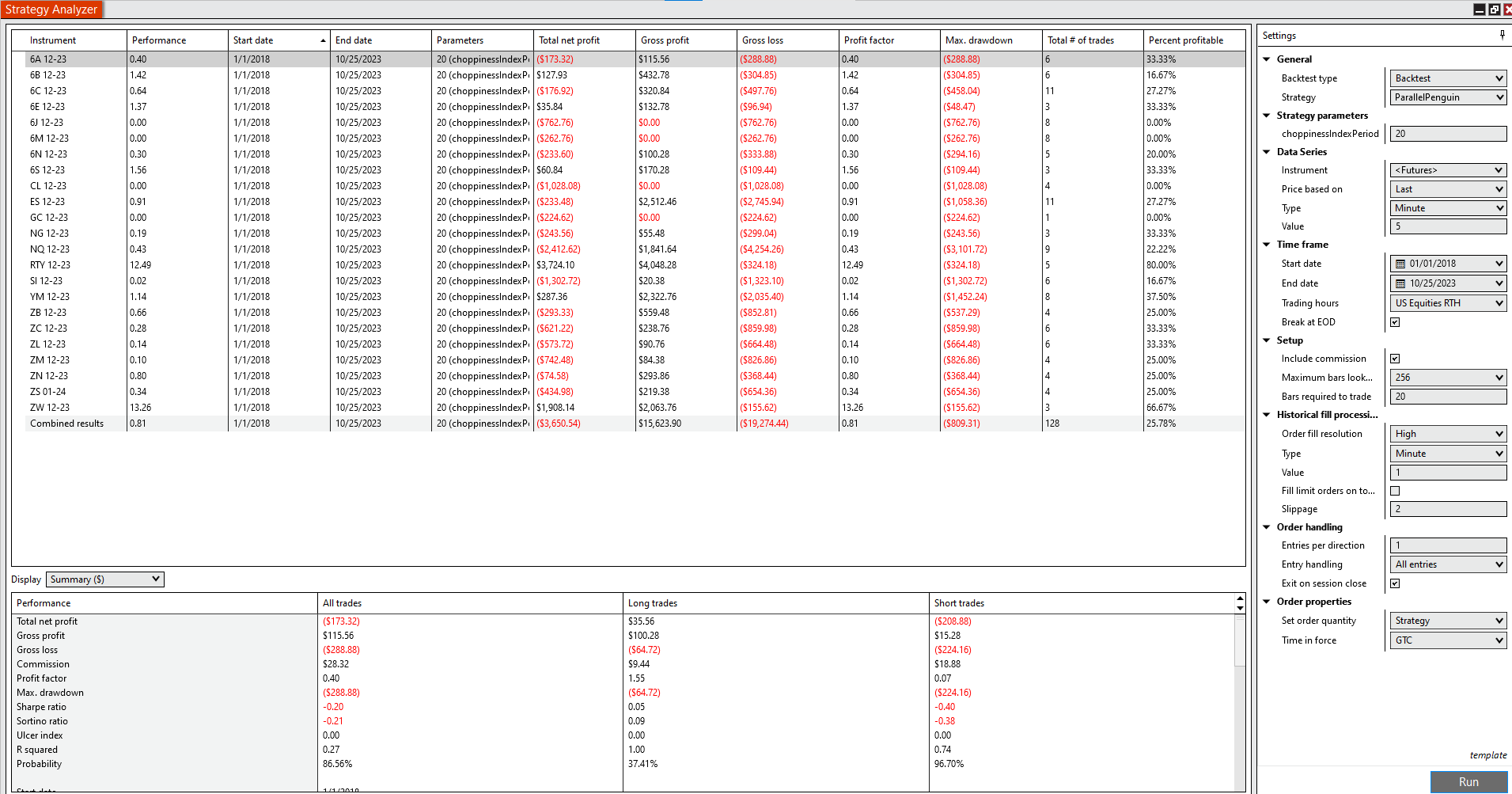Open the Time in force dropdown
The height and width of the screenshot is (794, 1512).
tap(1448, 640)
